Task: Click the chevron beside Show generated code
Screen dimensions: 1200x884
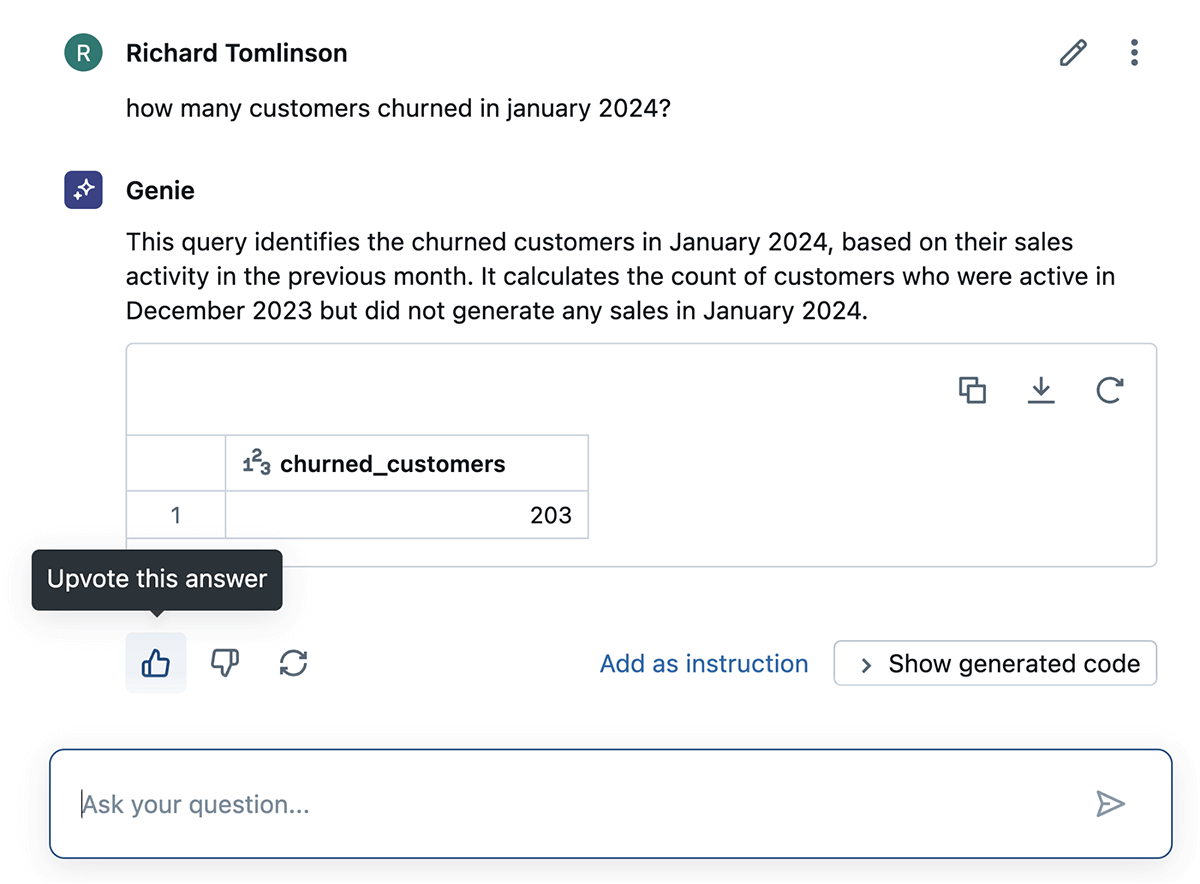Action: [867, 665]
